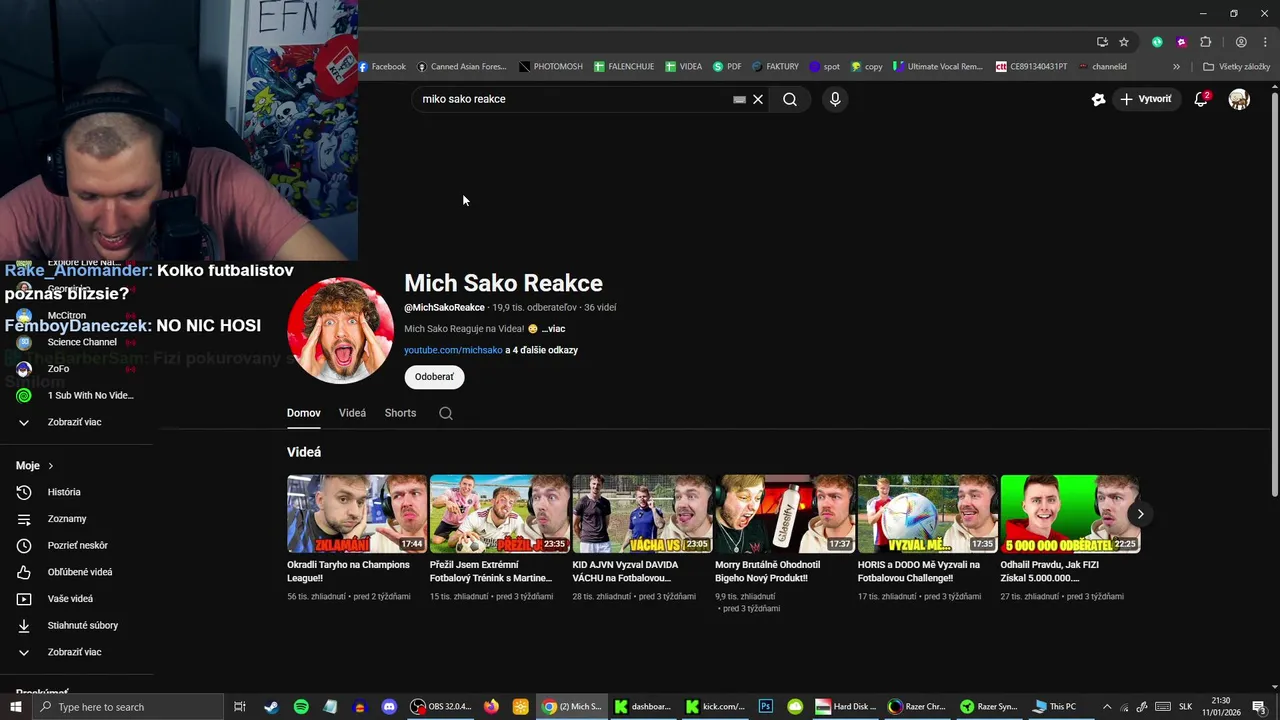Click the YouTube search magnifier button
The height and width of the screenshot is (720, 1280).
pos(790,99)
